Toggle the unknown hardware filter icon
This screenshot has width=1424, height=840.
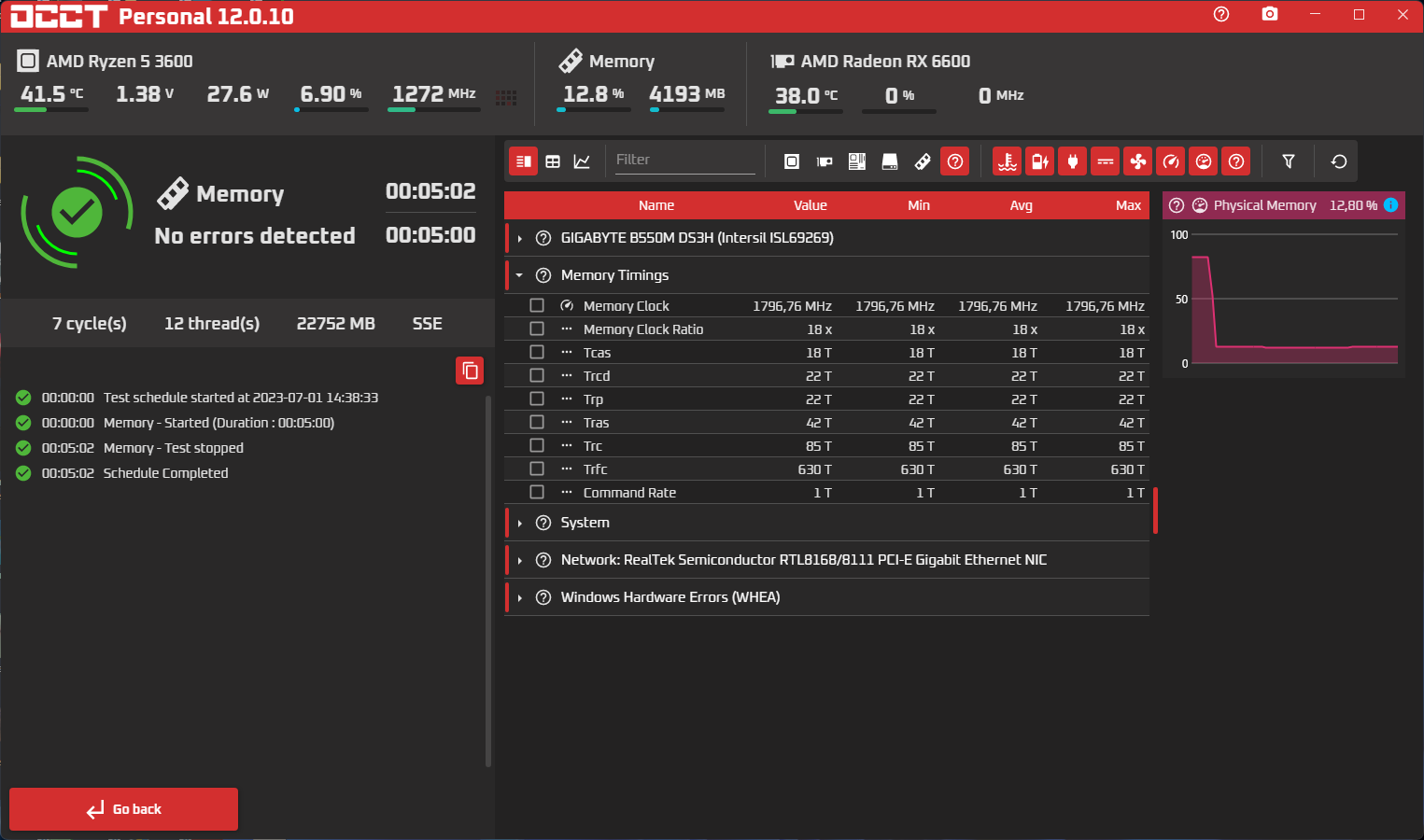coord(955,161)
